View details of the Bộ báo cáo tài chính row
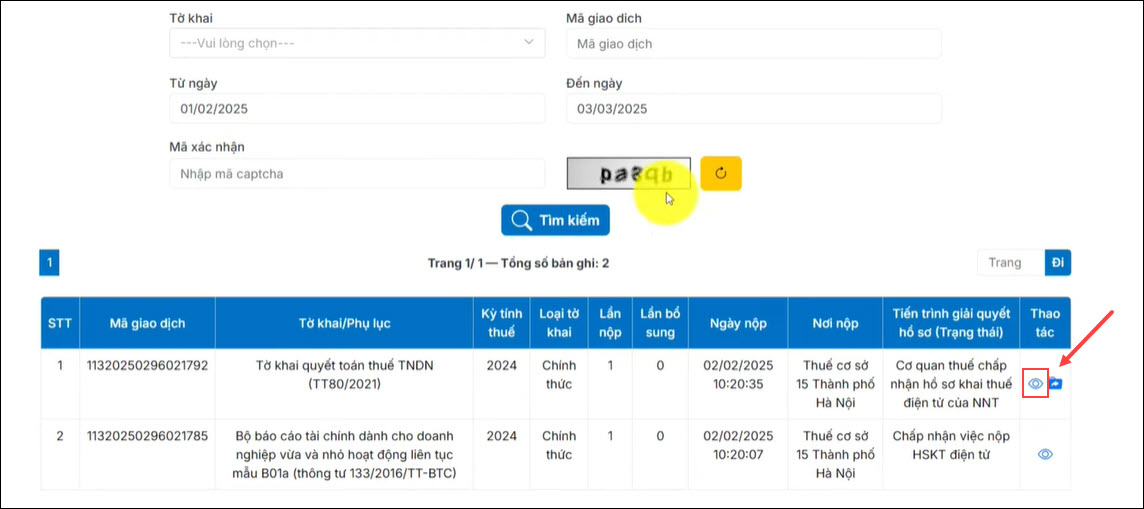Image resolution: width=1144 pixels, height=509 pixels. pos(1045,454)
